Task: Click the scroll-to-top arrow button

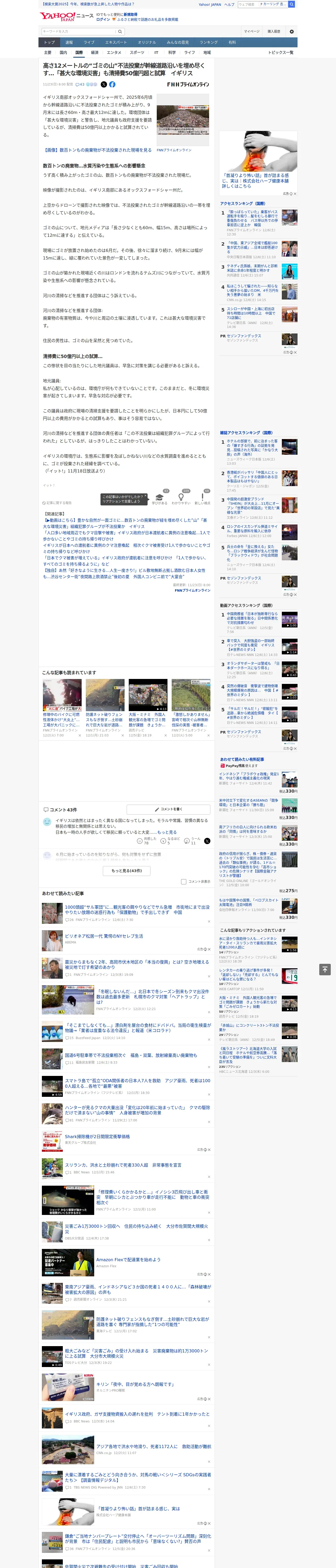Action: point(325,969)
